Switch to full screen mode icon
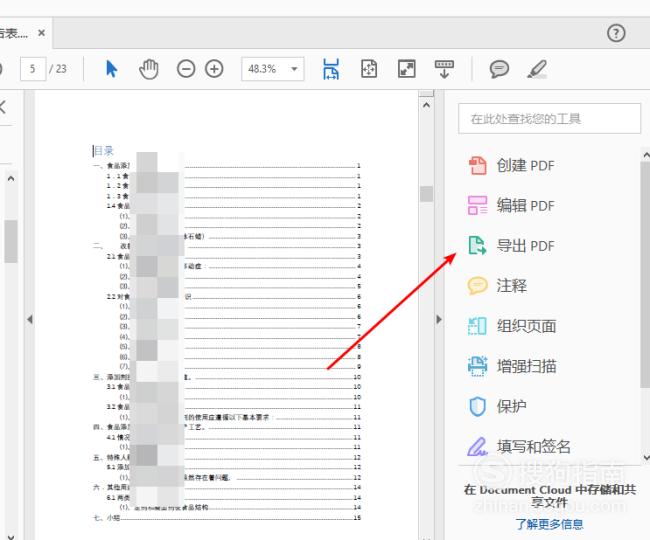Image resolution: width=650 pixels, height=540 pixels. point(407,69)
